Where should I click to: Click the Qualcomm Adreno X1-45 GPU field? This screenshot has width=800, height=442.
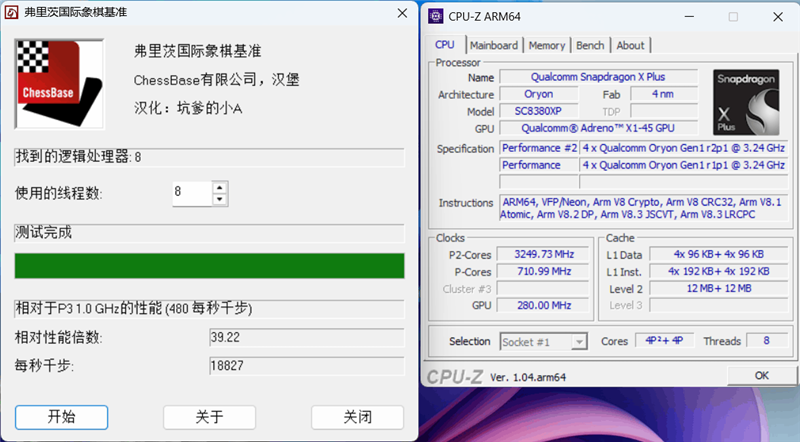coord(598,128)
